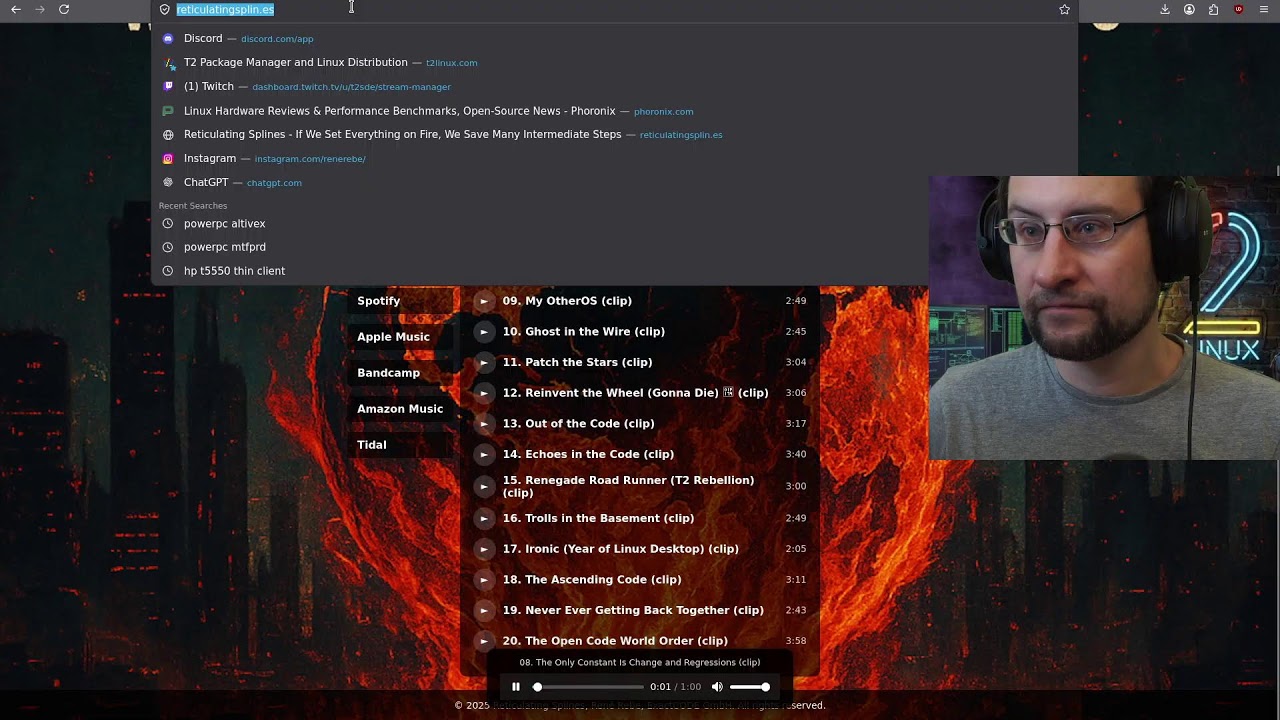Select the Instagram suggestion
The width and height of the screenshot is (1280, 720).
614,158
